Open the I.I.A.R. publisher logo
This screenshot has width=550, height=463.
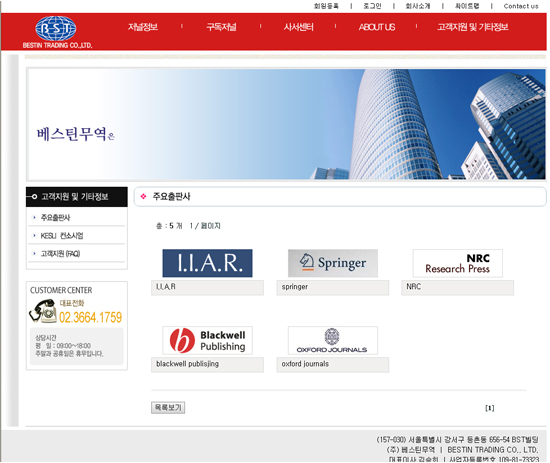pyautogui.click(x=207, y=263)
